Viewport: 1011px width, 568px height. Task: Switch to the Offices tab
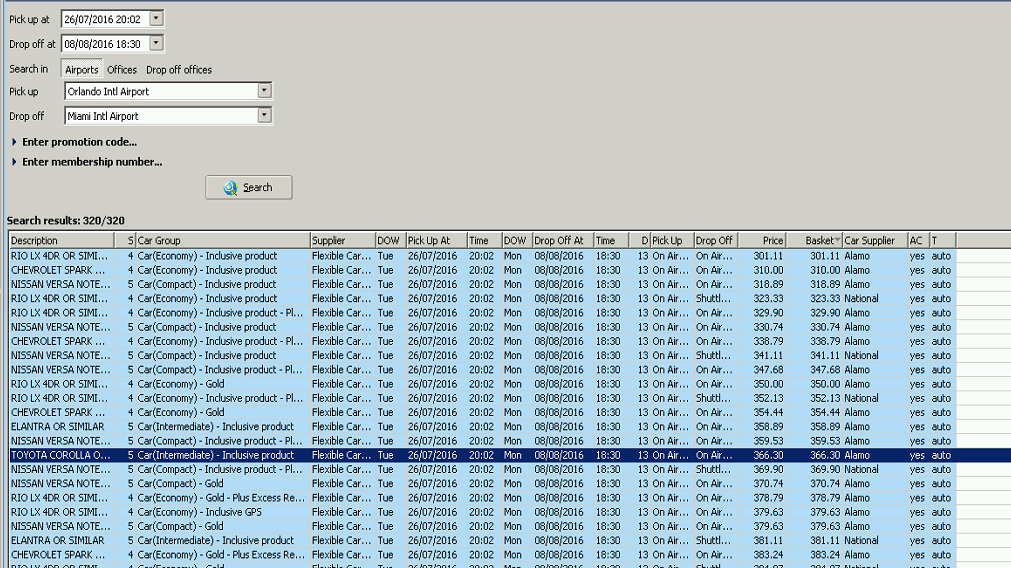pyautogui.click(x=122, y=70)
